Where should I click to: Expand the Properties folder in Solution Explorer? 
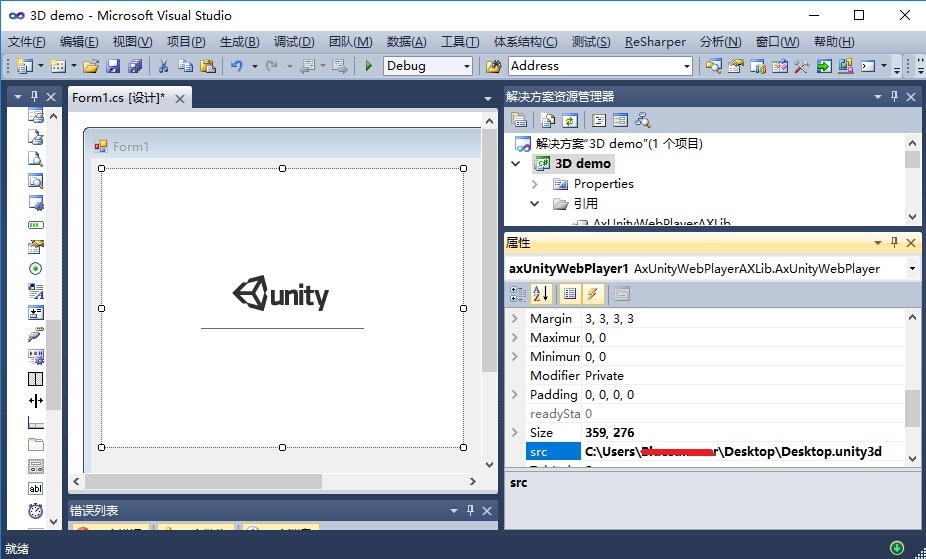point(534,184)
